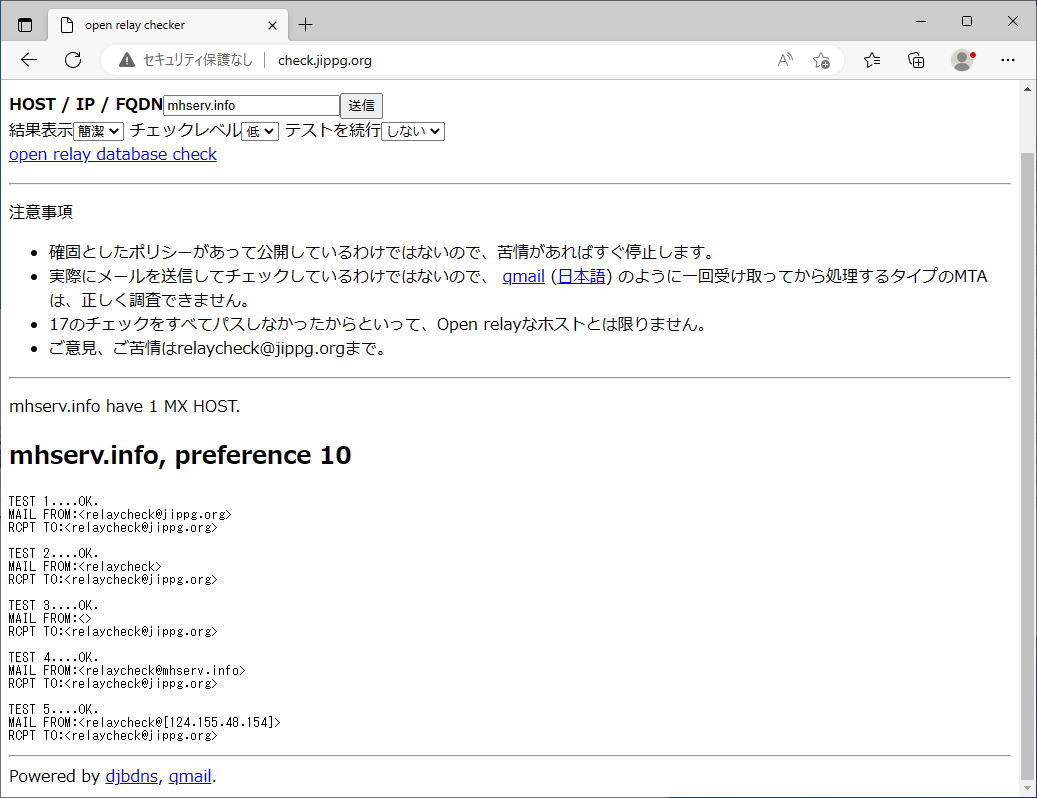
Task: Reload the page with refresh icon
Action: pyautogui.click(x=73, y=60)
